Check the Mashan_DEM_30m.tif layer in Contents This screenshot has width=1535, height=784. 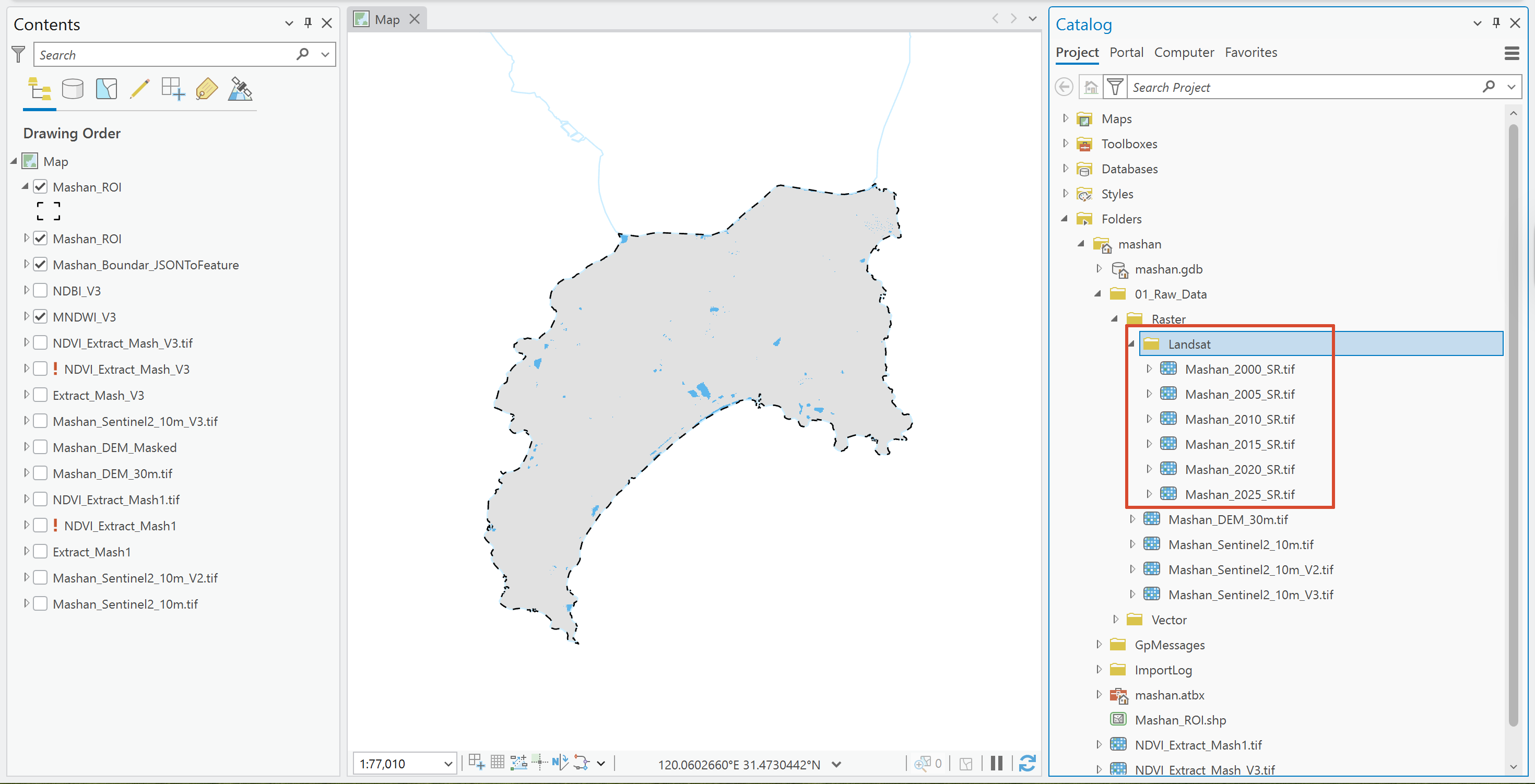click(x=40, y=473)
